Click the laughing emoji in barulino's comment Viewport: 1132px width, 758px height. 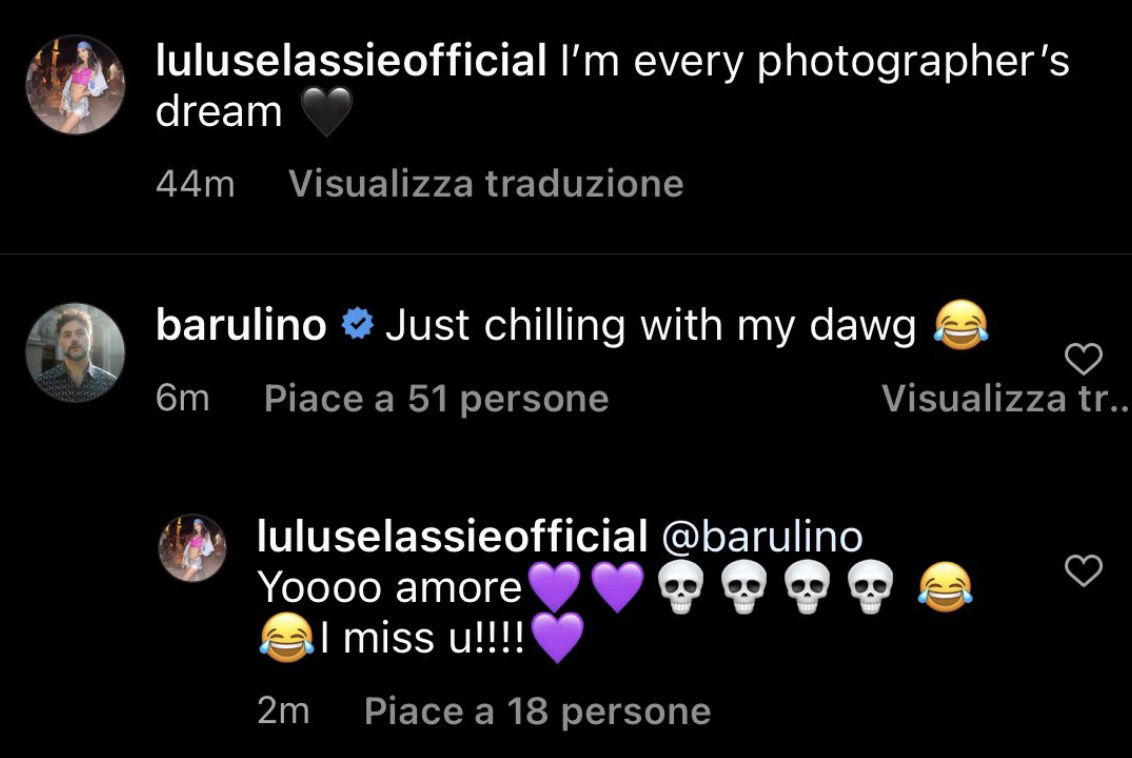[x=961, y=326]
